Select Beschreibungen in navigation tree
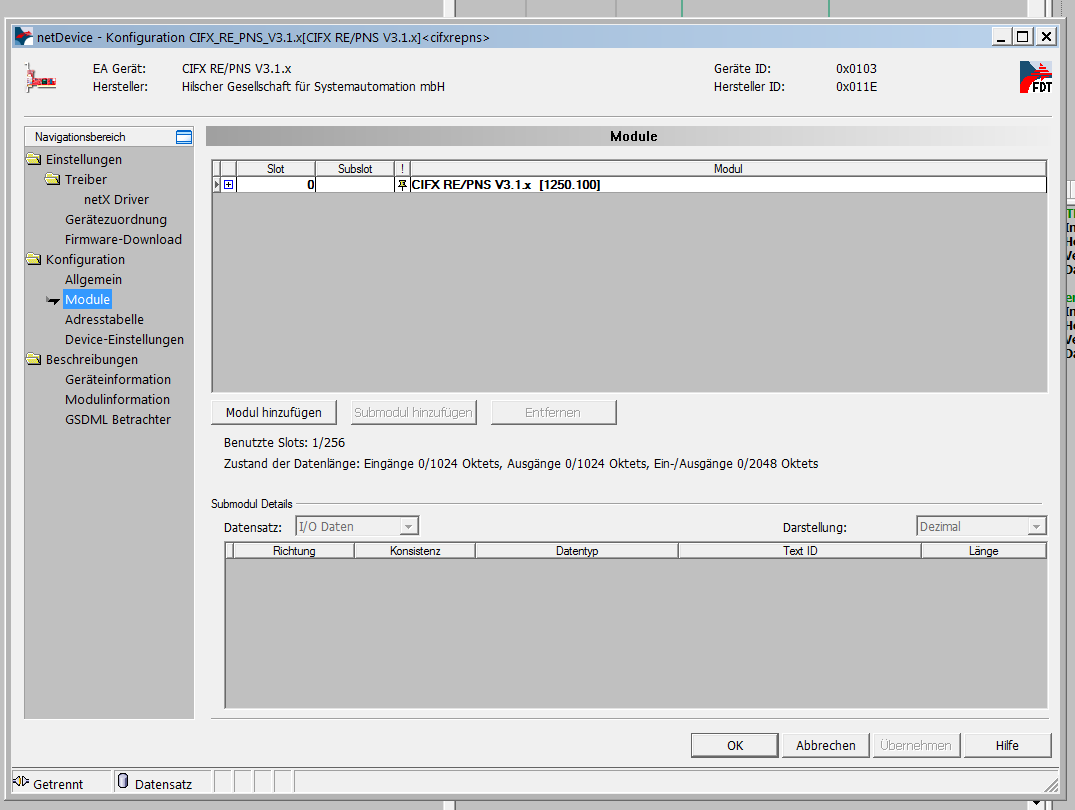The height and width of the screenshot is (810, 1075). coord(92,359)
